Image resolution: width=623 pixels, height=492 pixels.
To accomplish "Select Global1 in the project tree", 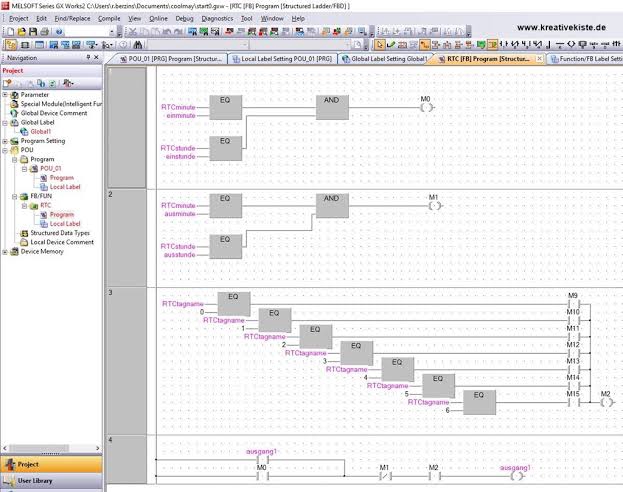I will tap(41, 132).
